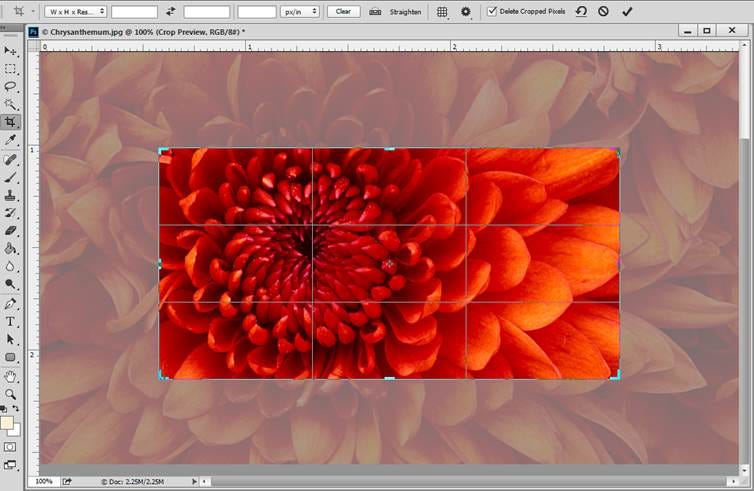
Task: Select the Type tool
Action: [x=10, y=322]
